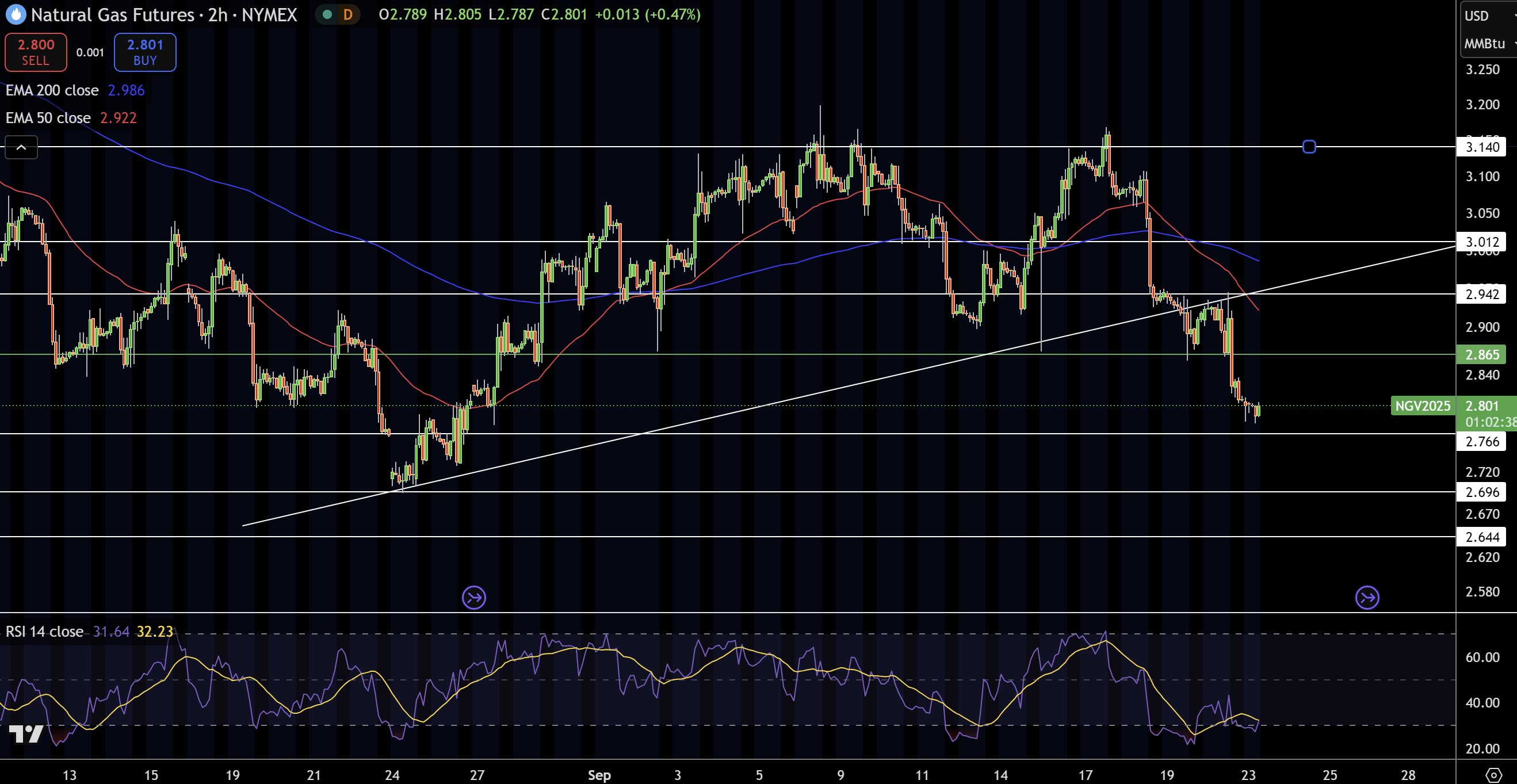
Task: Click the 2.942 horizontal line price label
Action: [x=1482, y=294]
